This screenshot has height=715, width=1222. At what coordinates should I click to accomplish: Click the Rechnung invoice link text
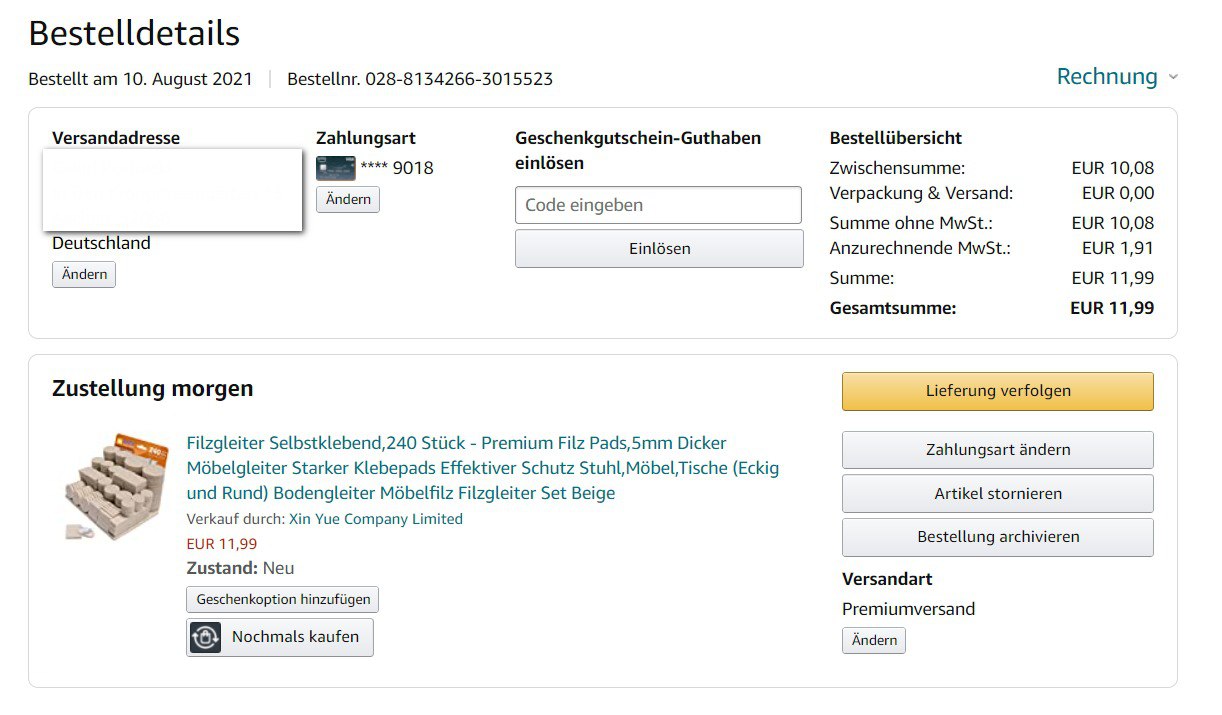pos(1107,77)
